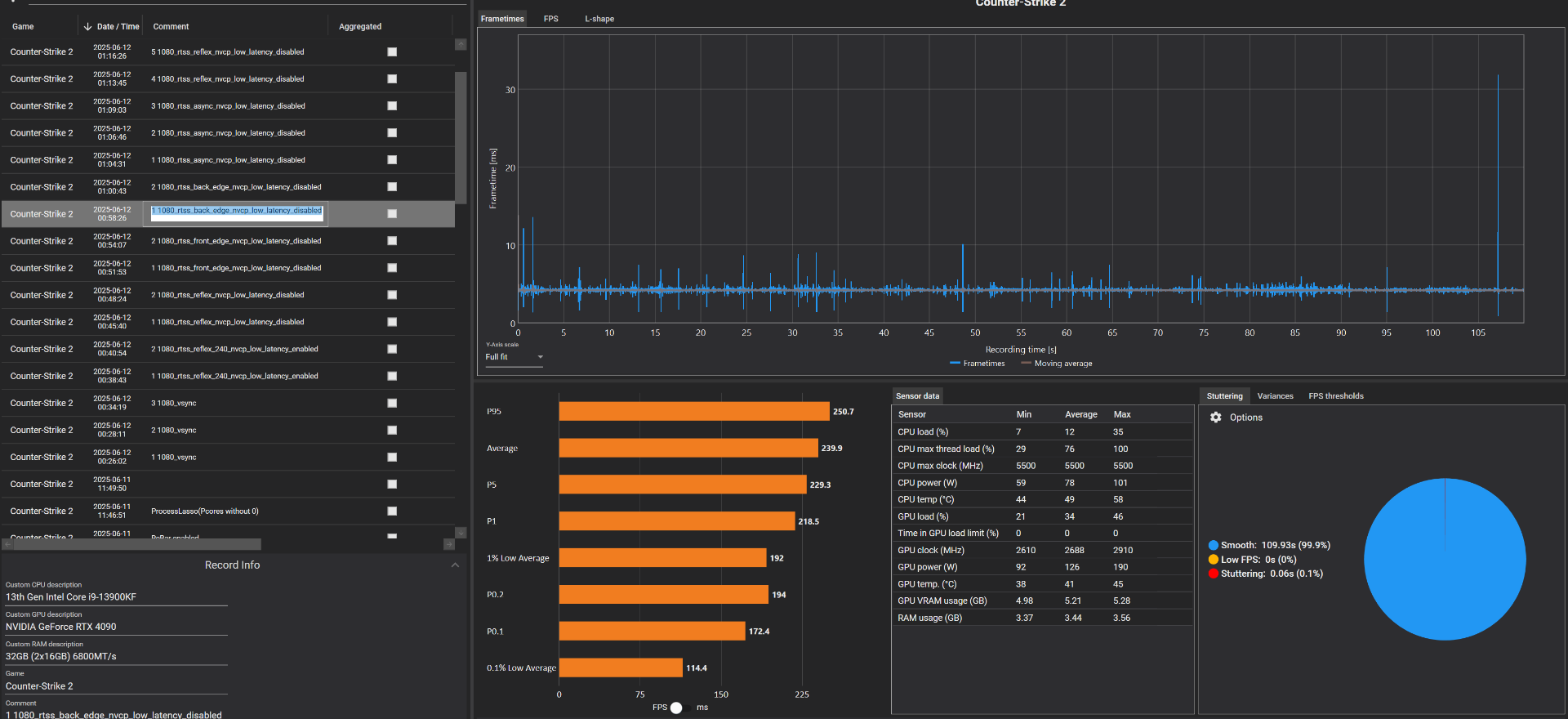Image resolution: width=1568 pixels, height=719 pixels.
Task: Collapse the Record Info panel
Action: [x=455, y=565]
